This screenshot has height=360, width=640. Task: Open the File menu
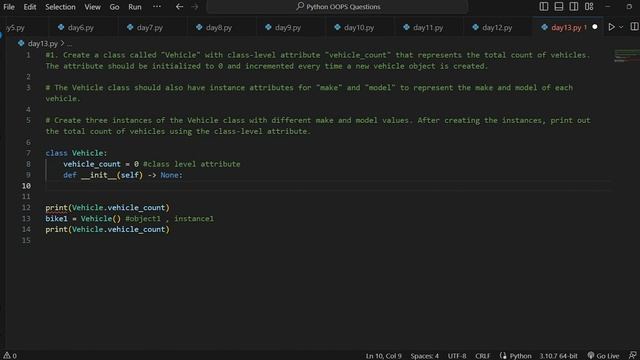tap(9, 7)
